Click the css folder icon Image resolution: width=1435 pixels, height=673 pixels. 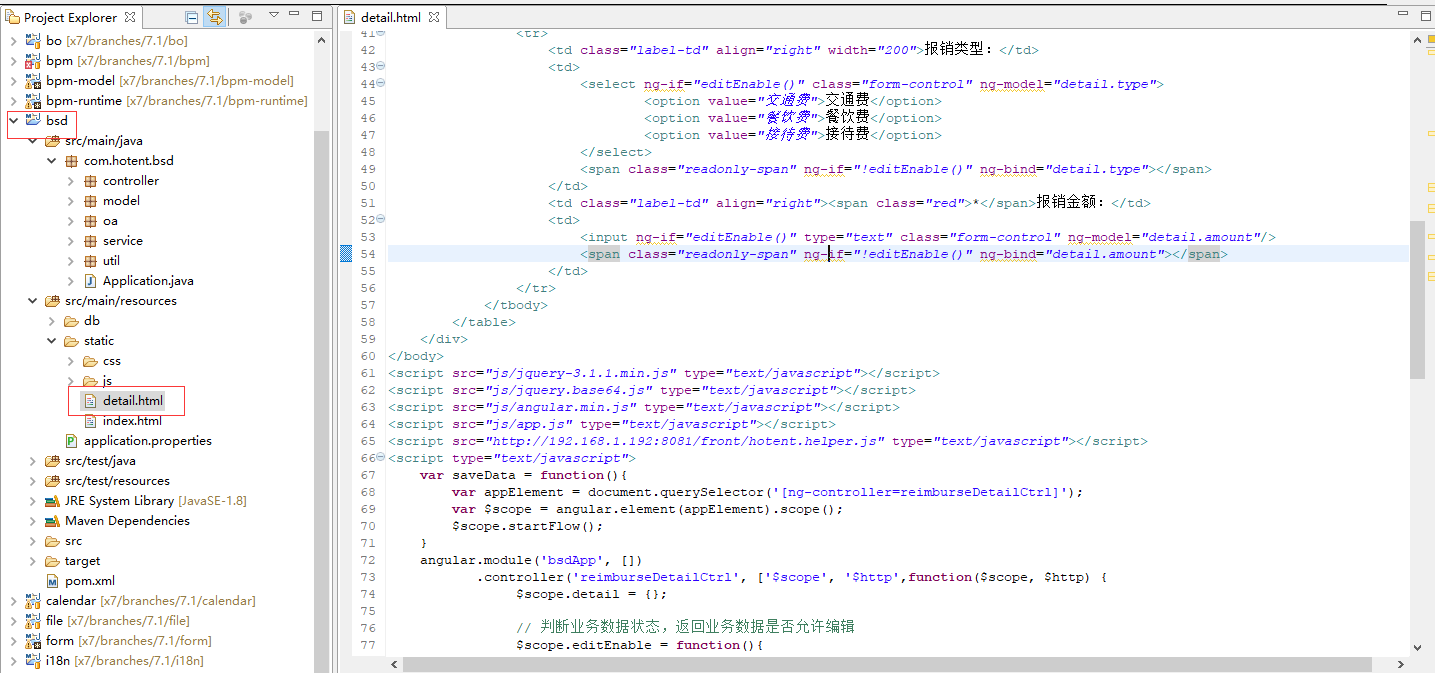90,361
